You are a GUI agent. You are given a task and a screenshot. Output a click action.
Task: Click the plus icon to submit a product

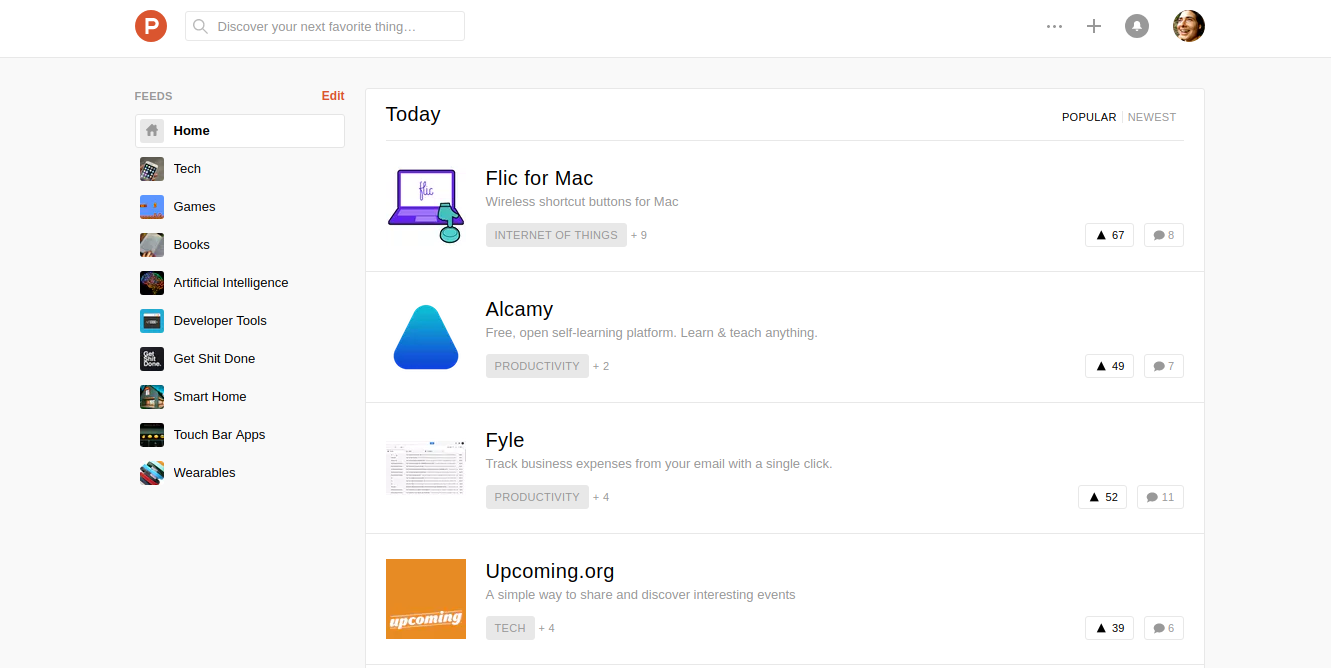pos(1094,26)
